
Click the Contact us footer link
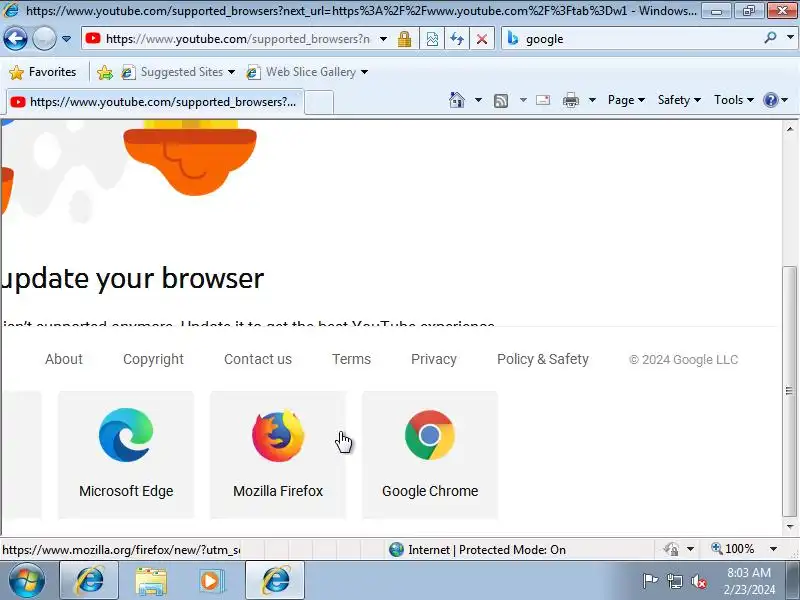coord(258,359)
